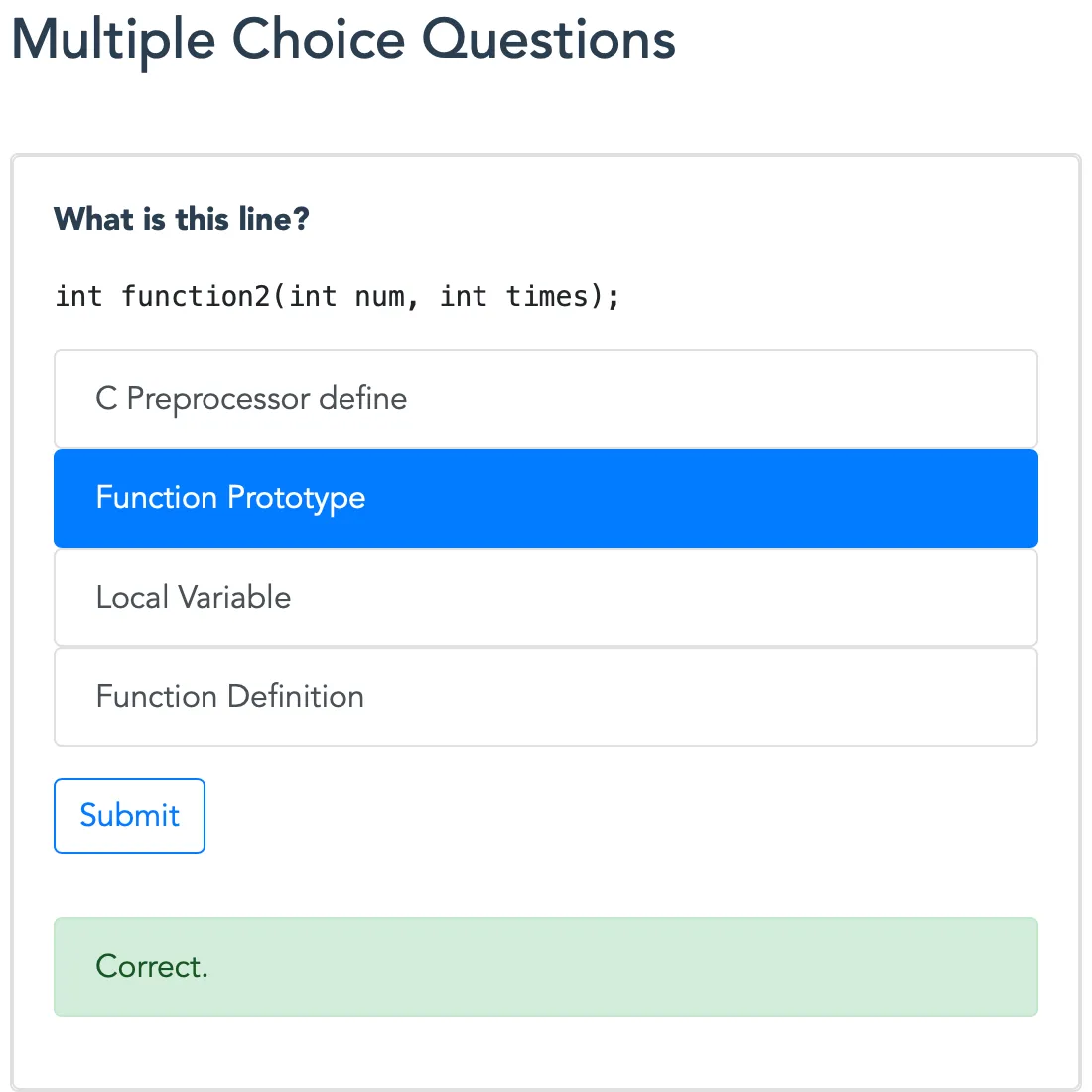Click the word "Variable" in the third option
The height and width of the screenshot is (1092, 1092).
click(234, 598)
